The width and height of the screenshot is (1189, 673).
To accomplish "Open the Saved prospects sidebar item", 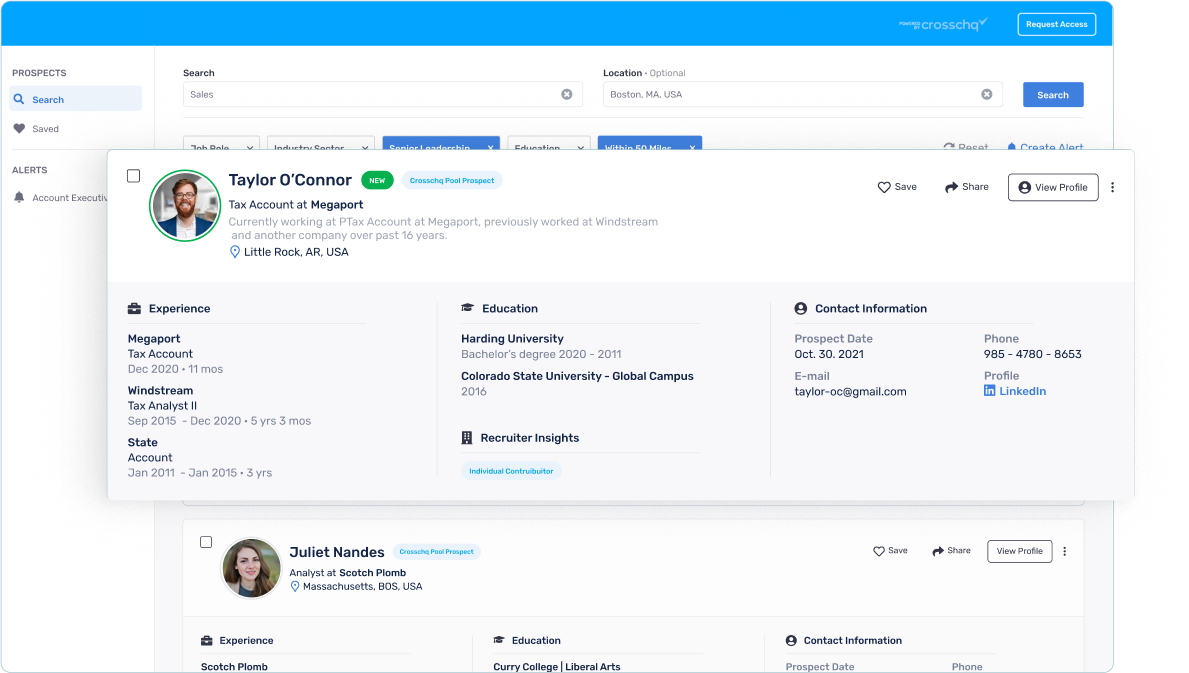I will [x=45, y=129].
